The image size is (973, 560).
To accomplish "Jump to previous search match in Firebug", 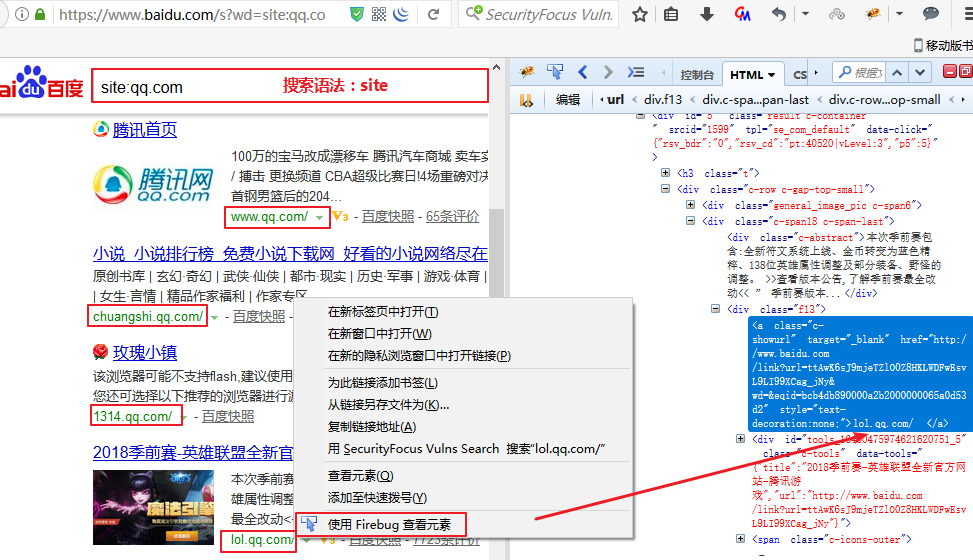I will coord(897,73).
